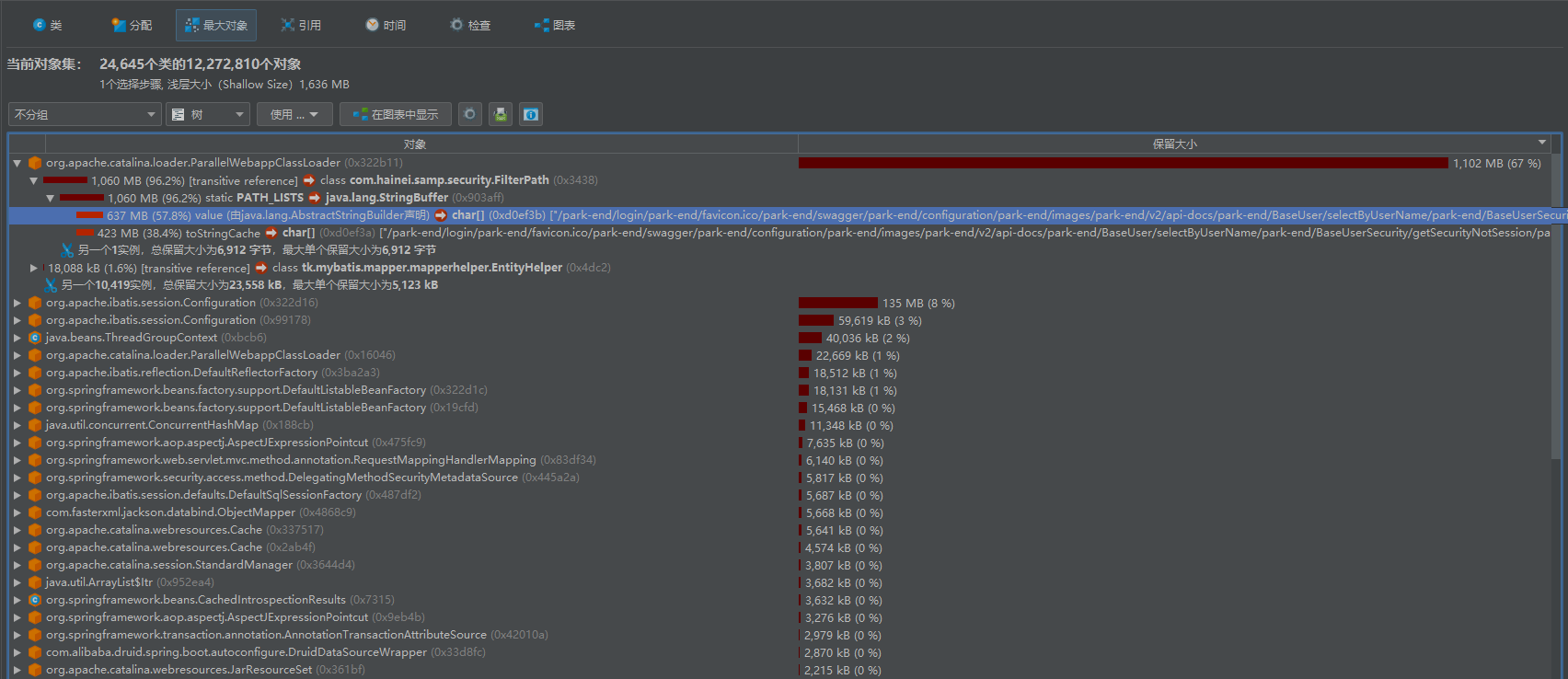This screenshot has width=1568, height=679.
Task: Open the 分配 (Allocations) tab
Action: (x=132, y=25)
